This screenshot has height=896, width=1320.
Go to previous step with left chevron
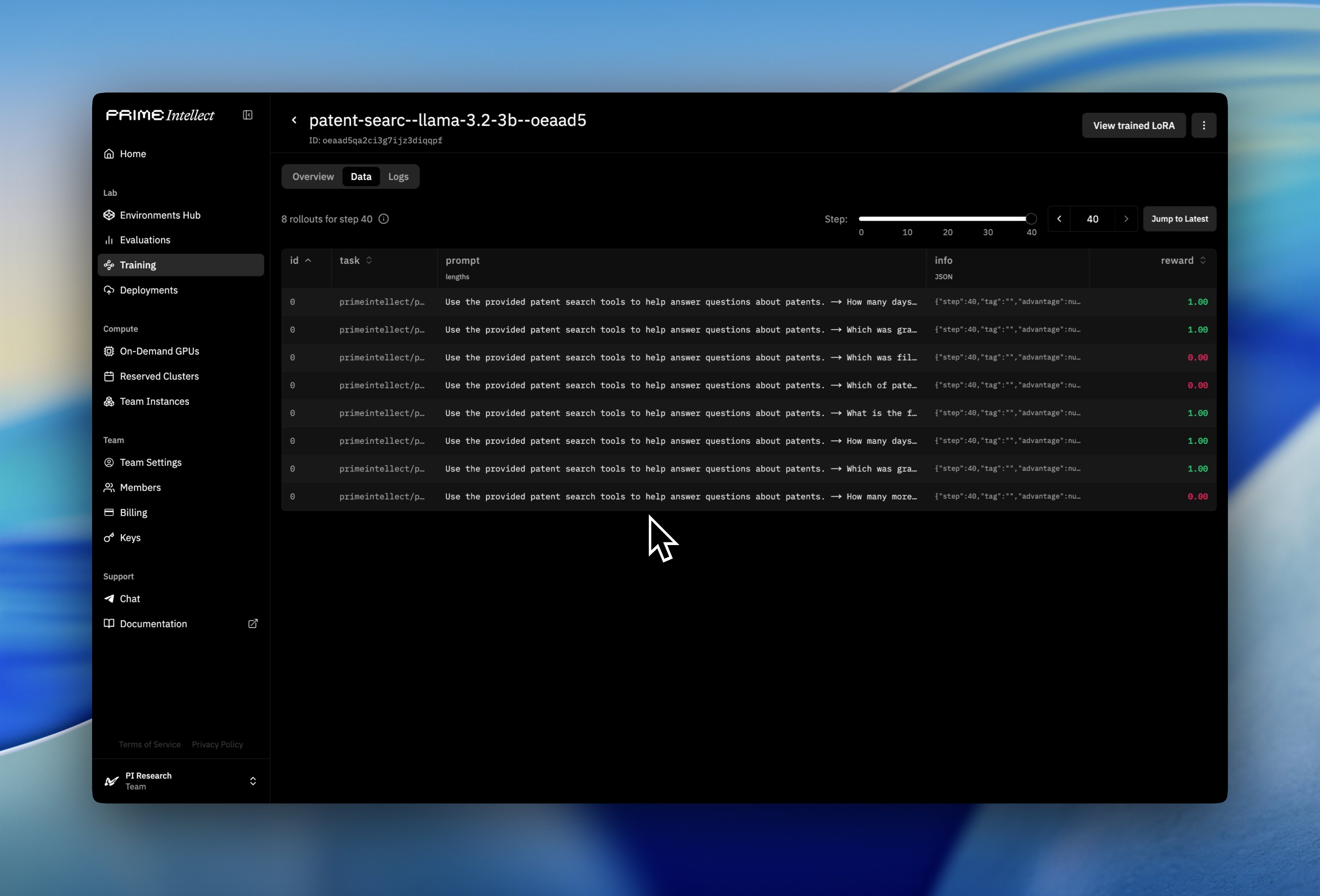(x=1059, y=219)
